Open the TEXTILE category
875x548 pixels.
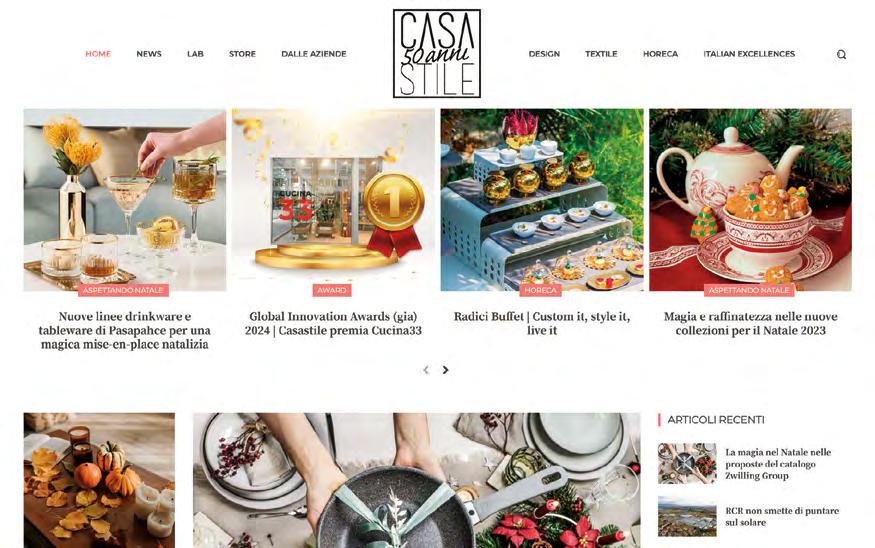(x=601, y=54)
